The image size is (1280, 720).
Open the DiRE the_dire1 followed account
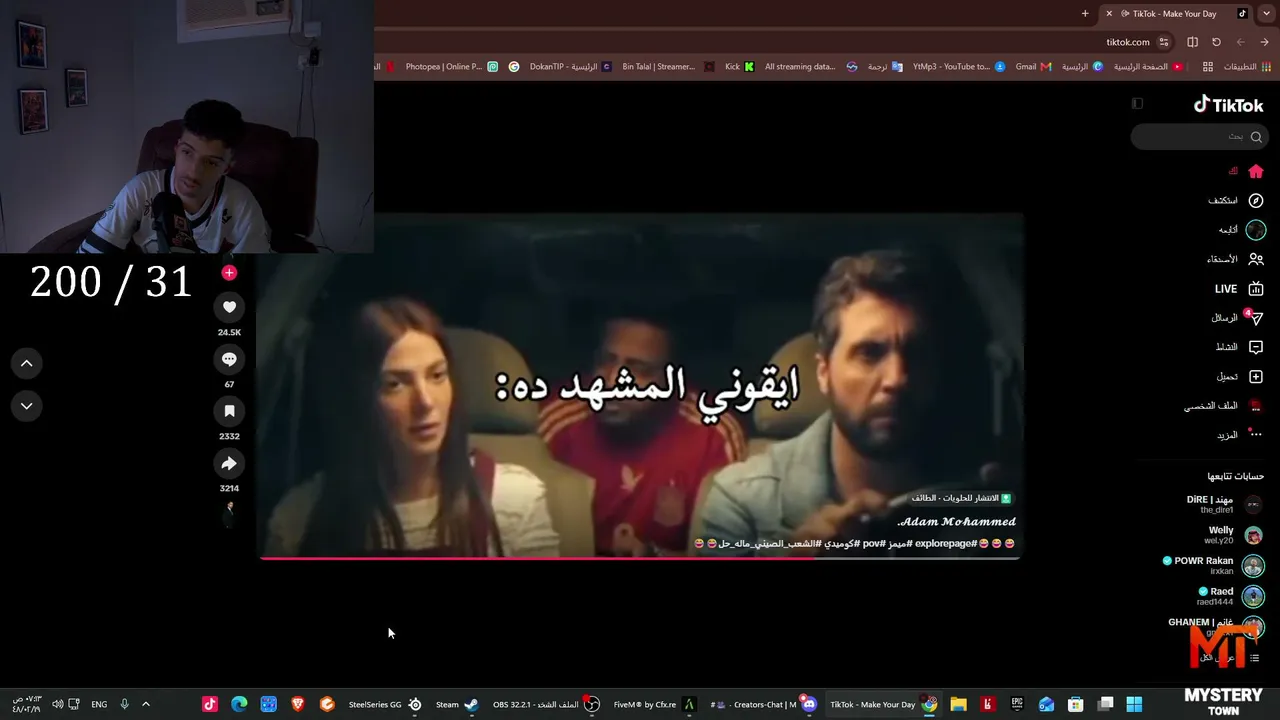click(1225, 505)
